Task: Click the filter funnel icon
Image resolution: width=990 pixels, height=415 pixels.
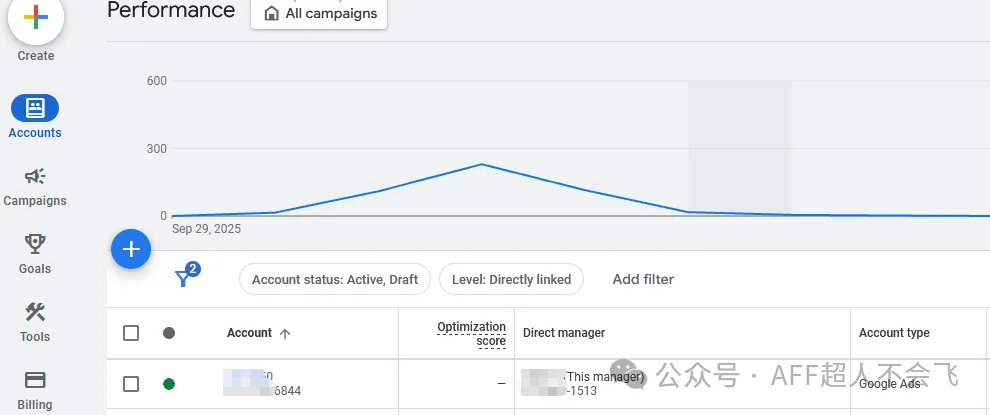Action: pos(184,279)
